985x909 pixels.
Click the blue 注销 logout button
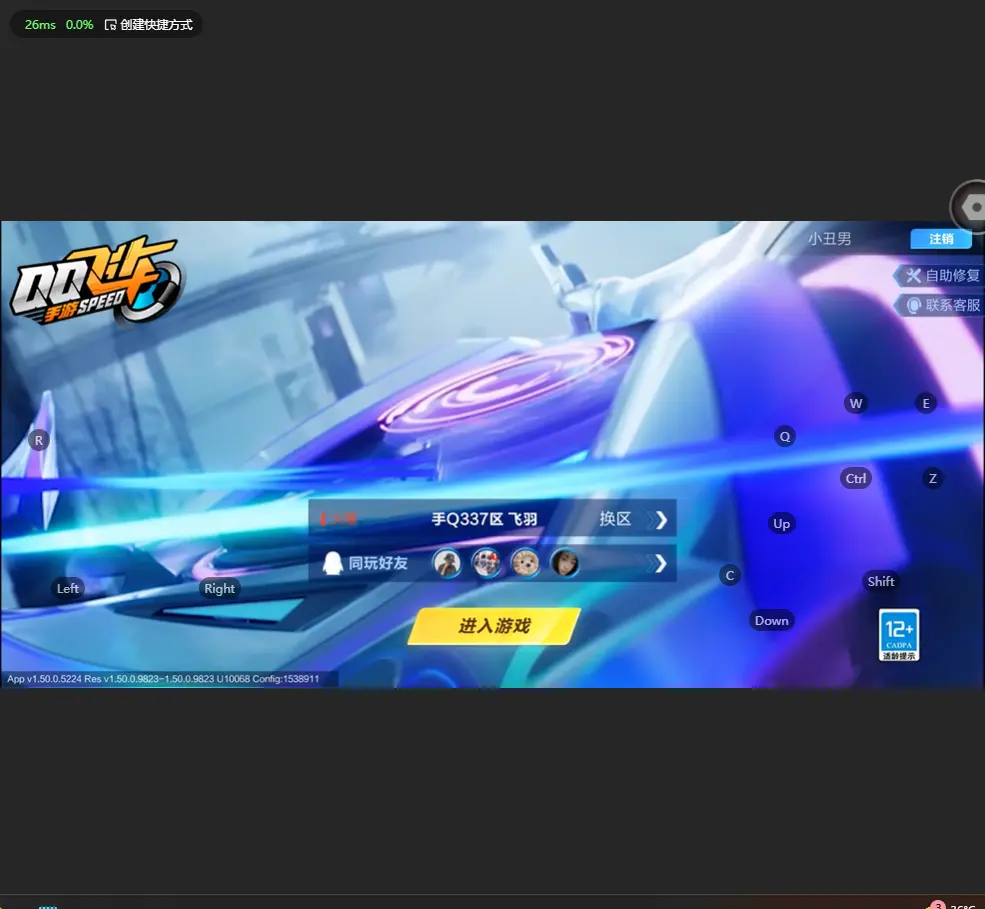[x=941, y=239]
